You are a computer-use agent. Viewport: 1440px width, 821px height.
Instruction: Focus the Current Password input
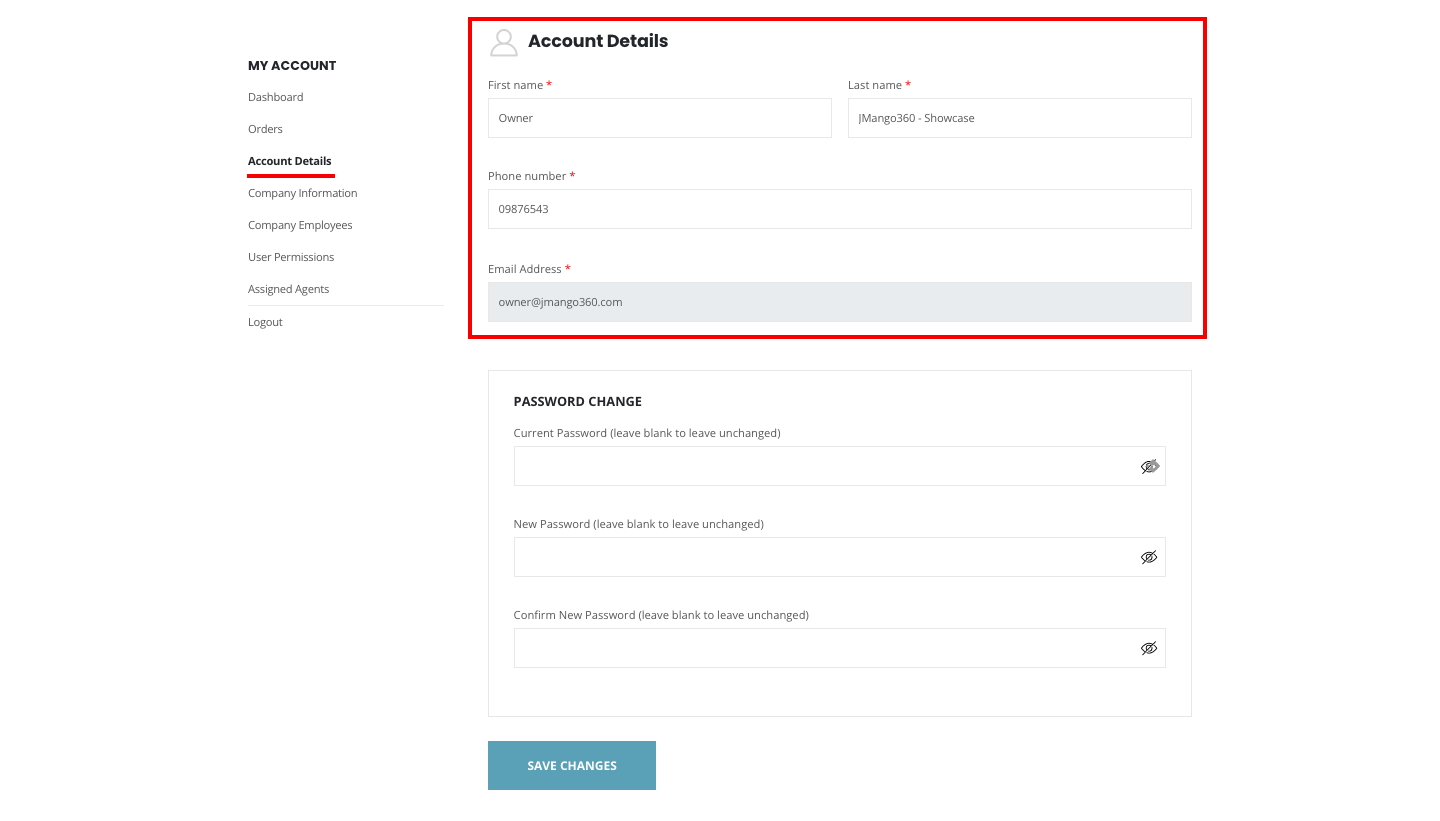click(x=820, y=466)
